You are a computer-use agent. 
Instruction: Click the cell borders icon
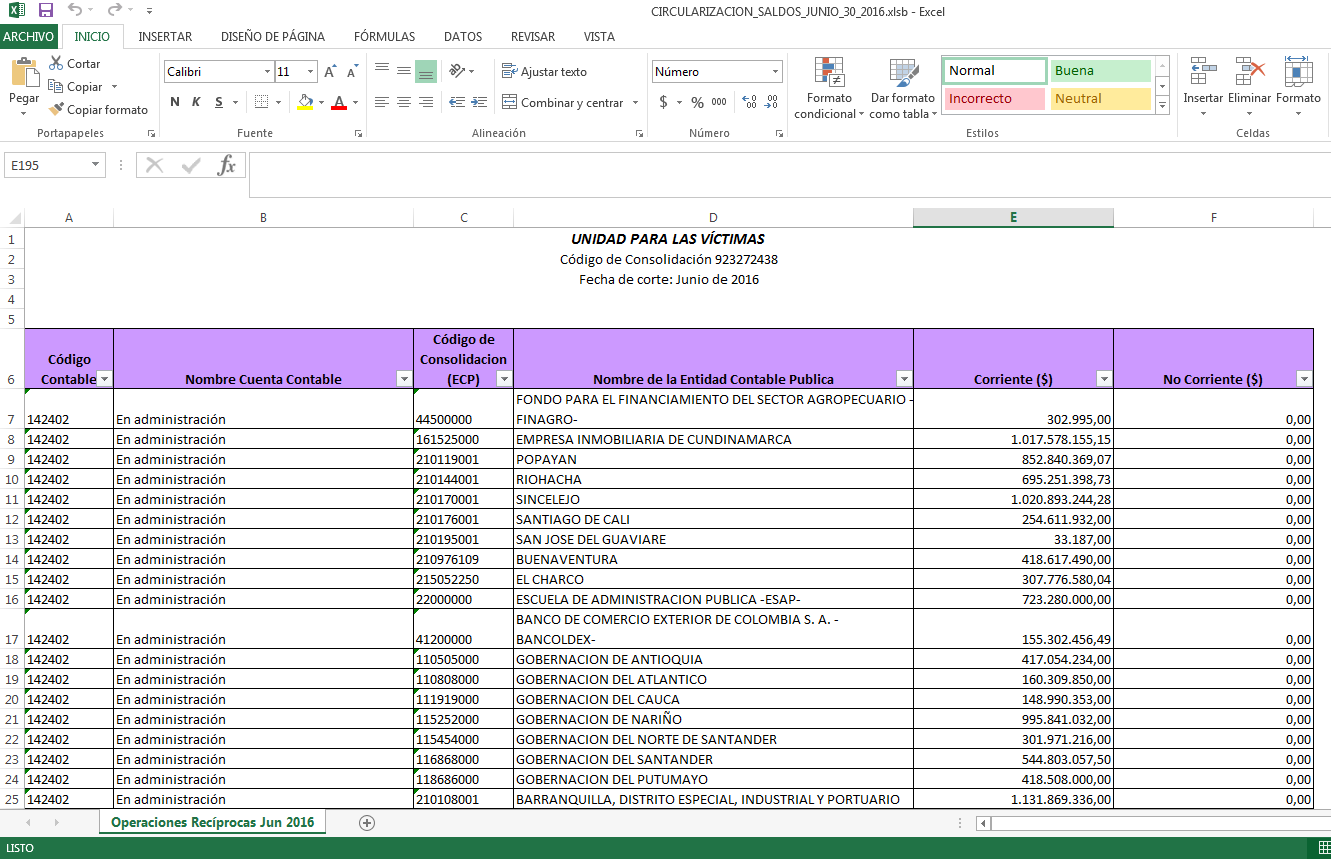[x=261, y=102]
